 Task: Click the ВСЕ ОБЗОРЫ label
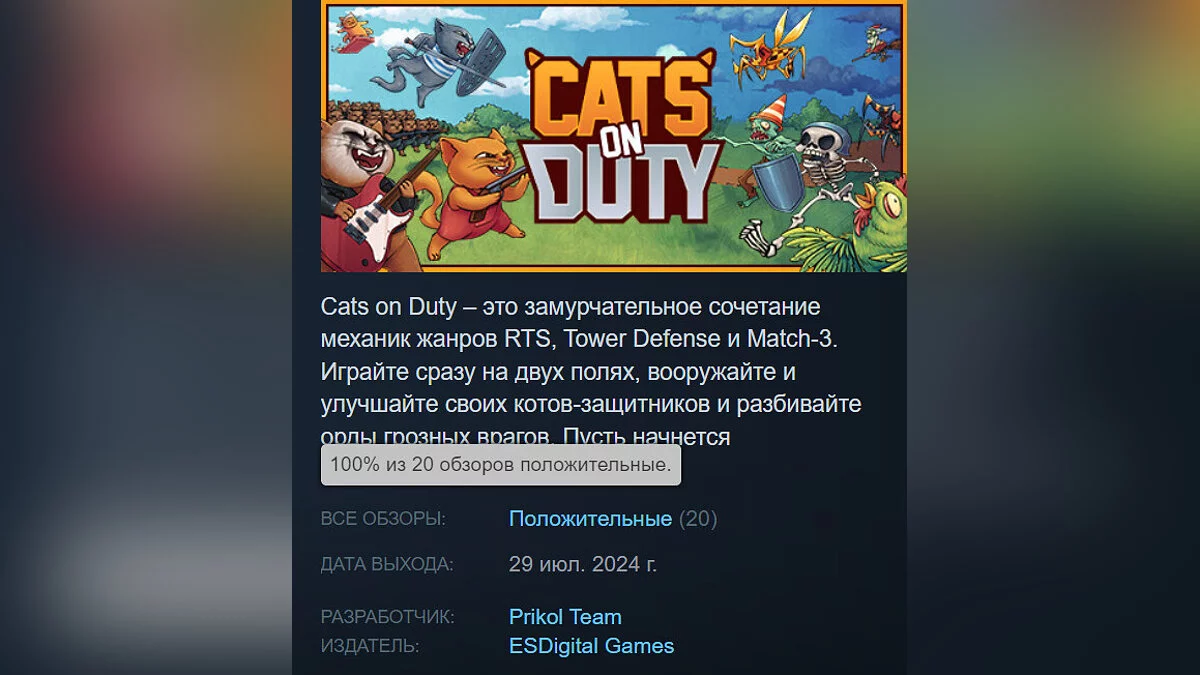(383, 519)
